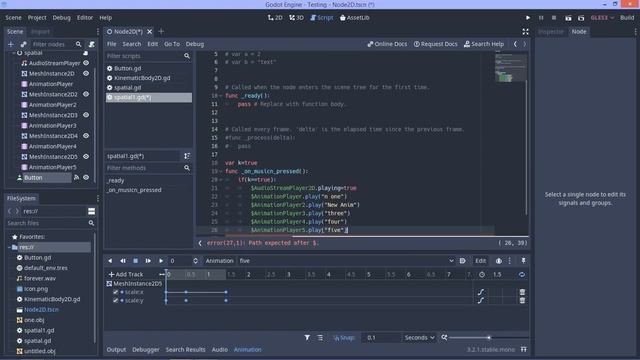Hide MeshInstance2D3 node
Viewport: 640px width, 360px height.
86,115
